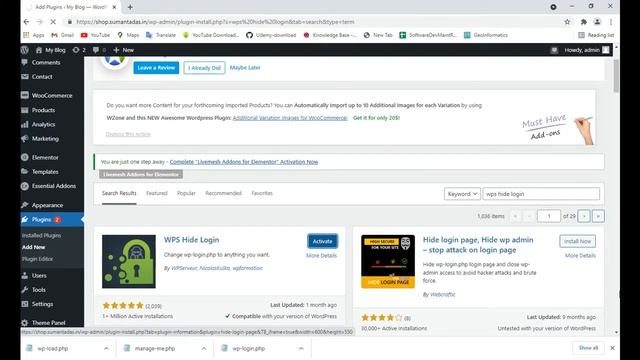
Task: Show all downloads
Action: [x=589, y=348]
